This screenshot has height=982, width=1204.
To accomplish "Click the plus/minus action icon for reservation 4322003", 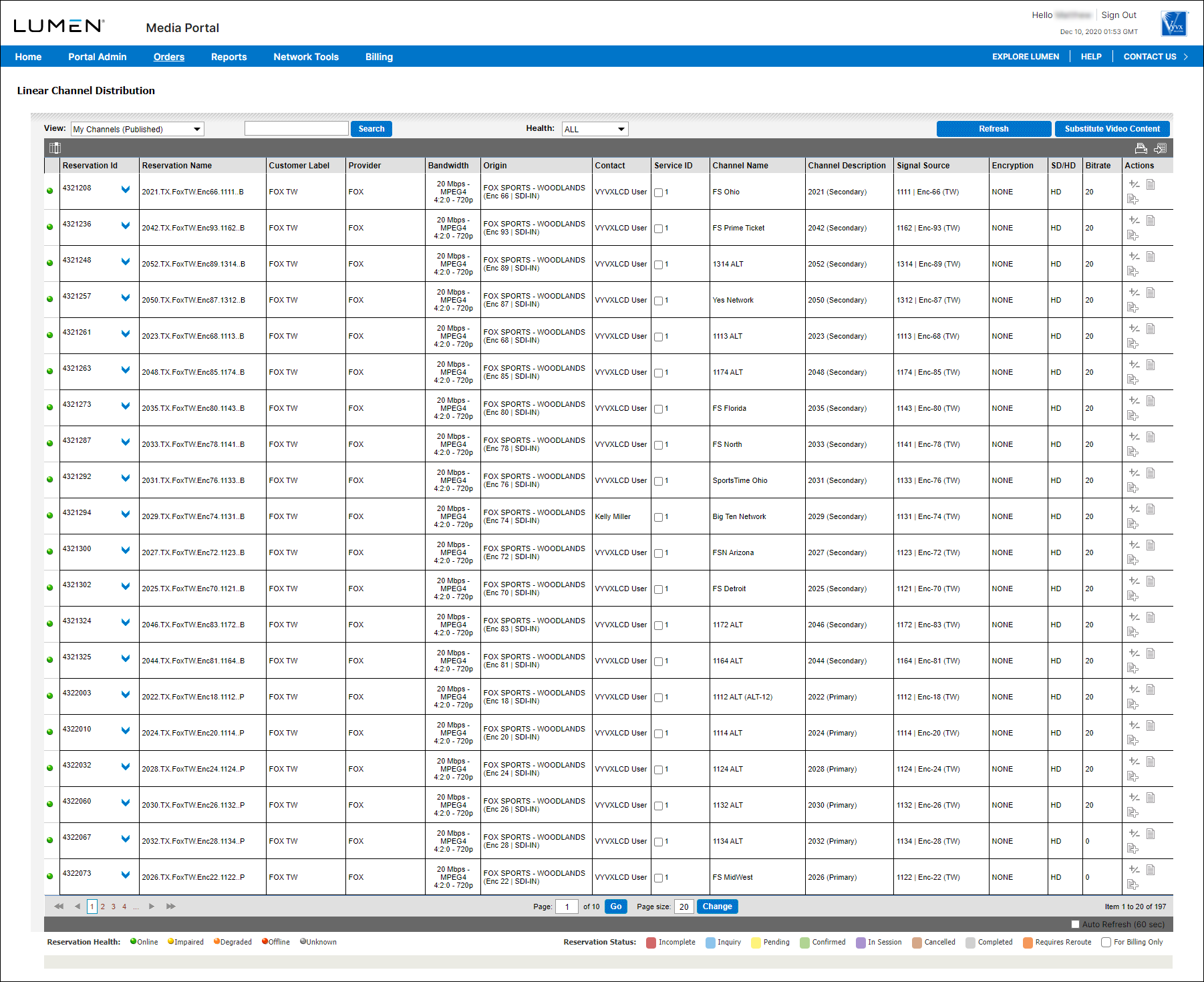I will click(1134, 689).
